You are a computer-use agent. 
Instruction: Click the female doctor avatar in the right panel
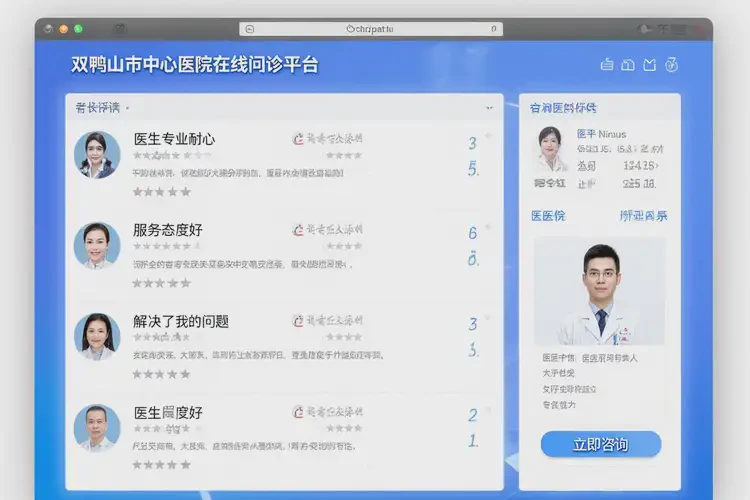(x=550, y=149)
